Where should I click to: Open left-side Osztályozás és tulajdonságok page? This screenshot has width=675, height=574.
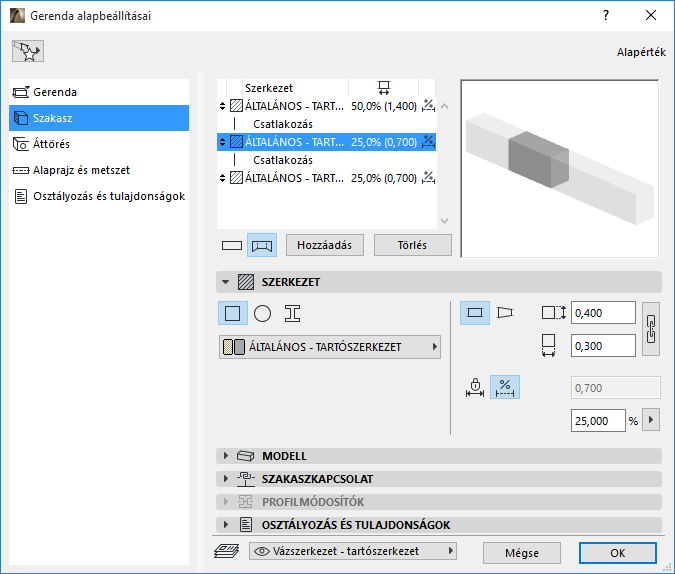[99, 196]
